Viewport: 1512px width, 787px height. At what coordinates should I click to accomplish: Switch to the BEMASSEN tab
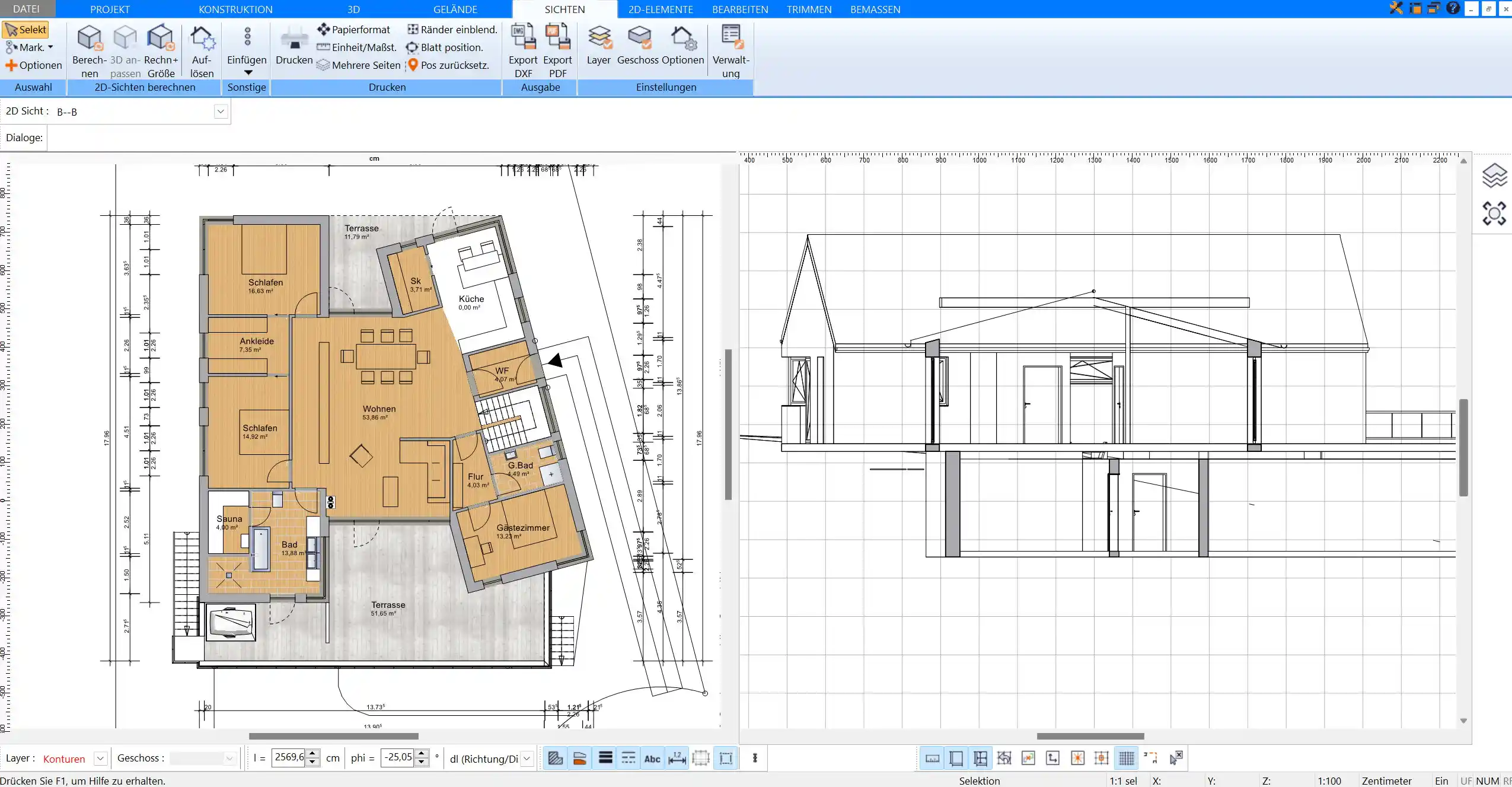point(875,9)
